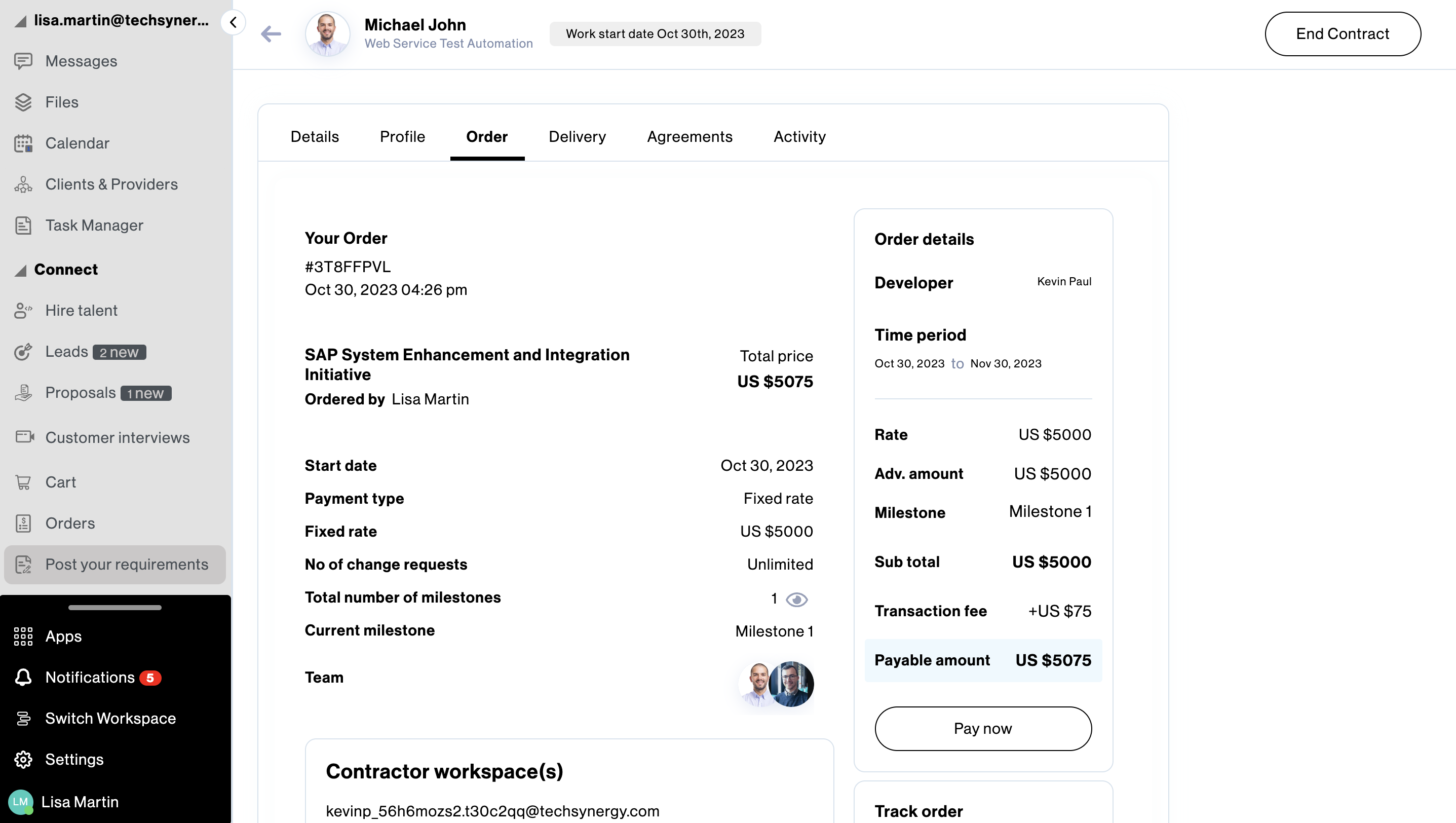Viewport: 1456px width, 823px height.
Task: Open the Cart icon in sidebar
Action: pos(23,482)
